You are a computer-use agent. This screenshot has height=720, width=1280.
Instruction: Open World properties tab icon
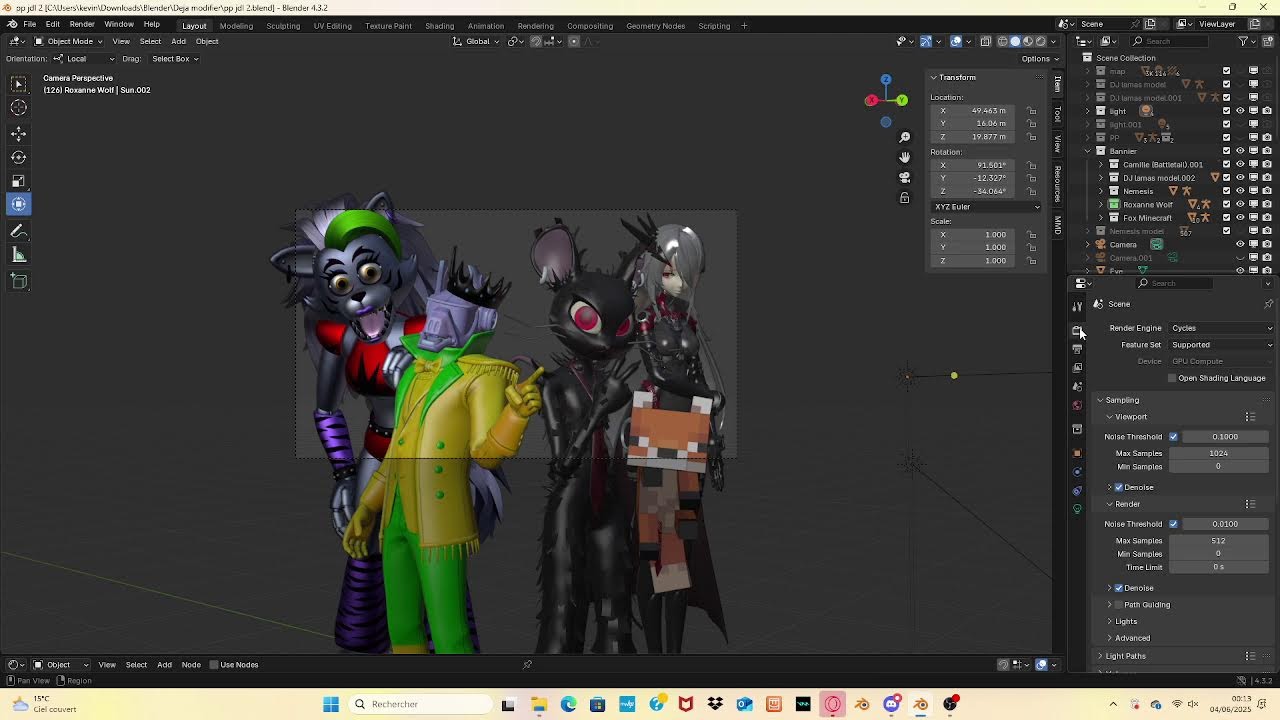pos(1077,405)
